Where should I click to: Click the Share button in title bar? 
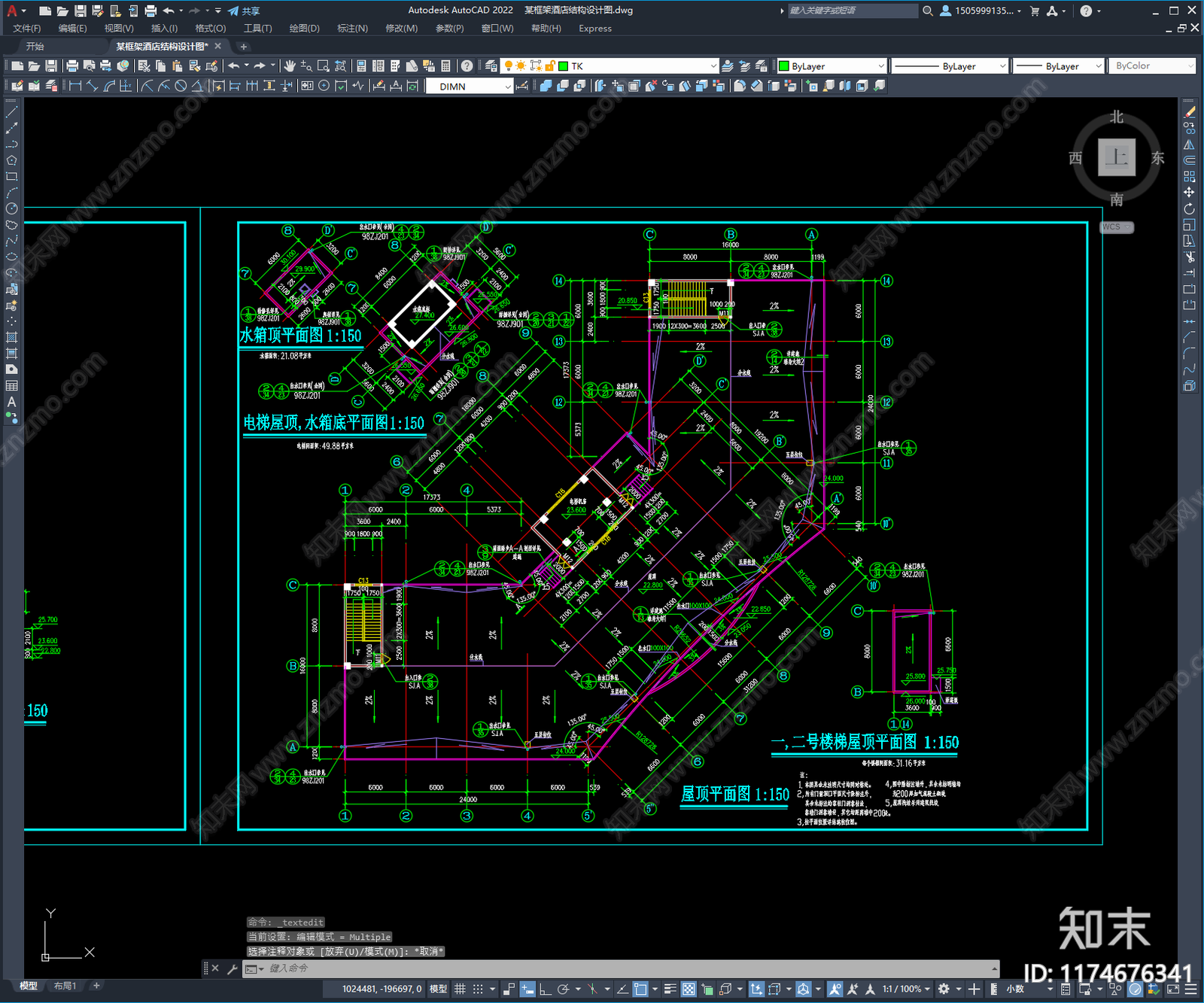(244, 11)
